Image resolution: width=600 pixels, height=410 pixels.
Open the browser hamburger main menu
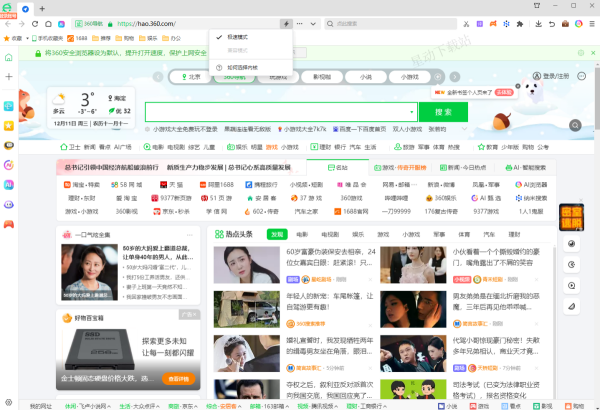pyautogui.click(x=592, y=24)
